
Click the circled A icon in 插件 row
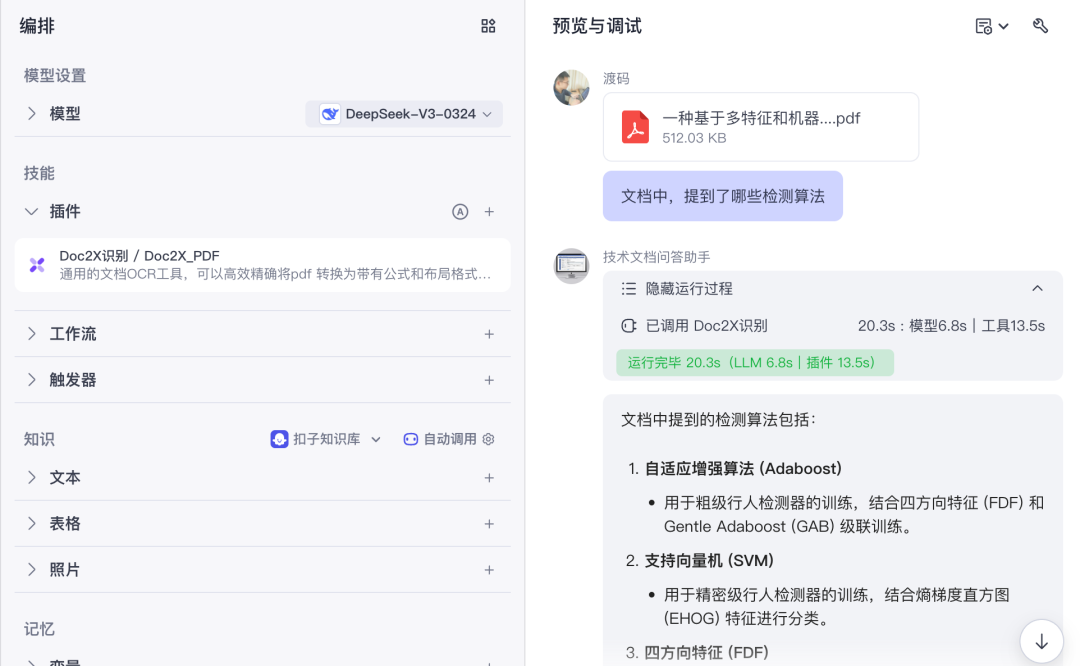[x=462, y=211]
